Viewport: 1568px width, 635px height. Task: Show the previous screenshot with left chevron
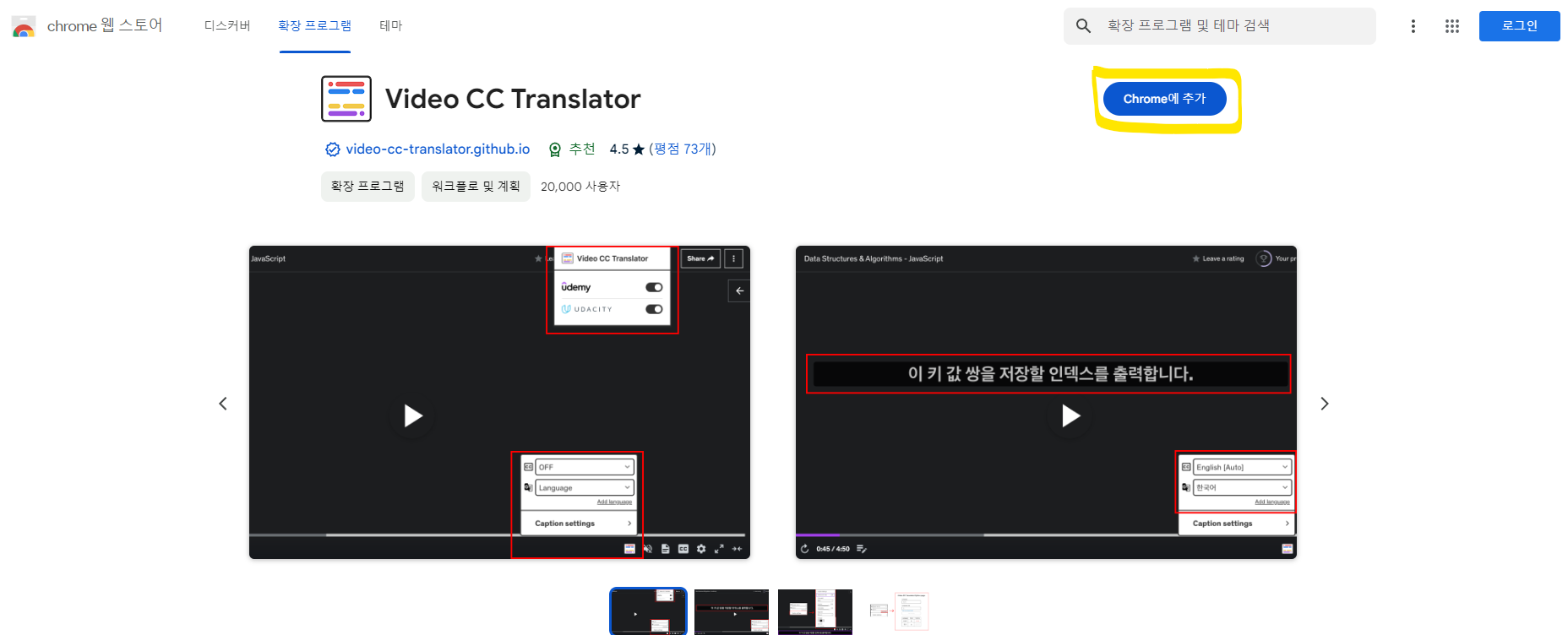tap(223, 404)
